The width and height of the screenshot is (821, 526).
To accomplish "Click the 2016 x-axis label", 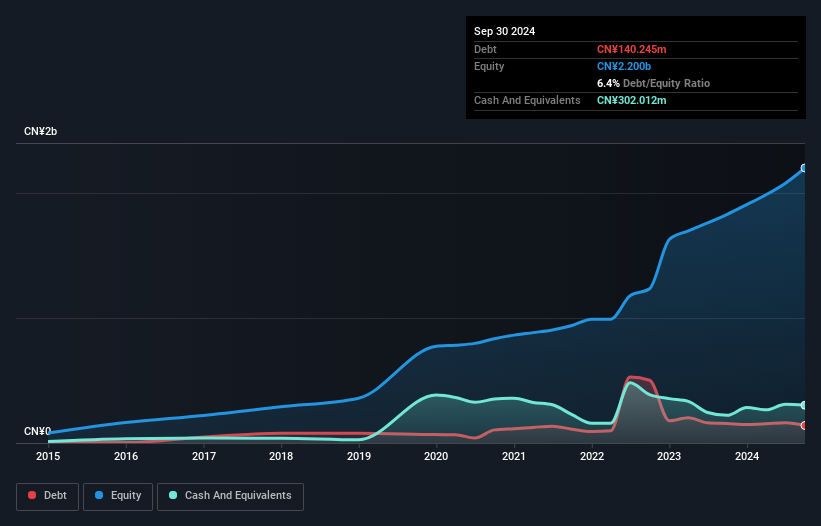I will coord(126,456).
